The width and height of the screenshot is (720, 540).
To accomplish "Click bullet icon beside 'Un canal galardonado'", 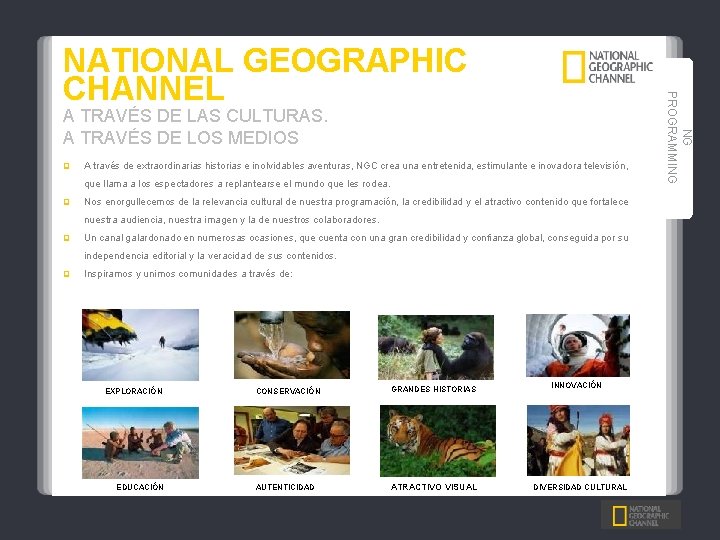I will (x=67, y=238).
